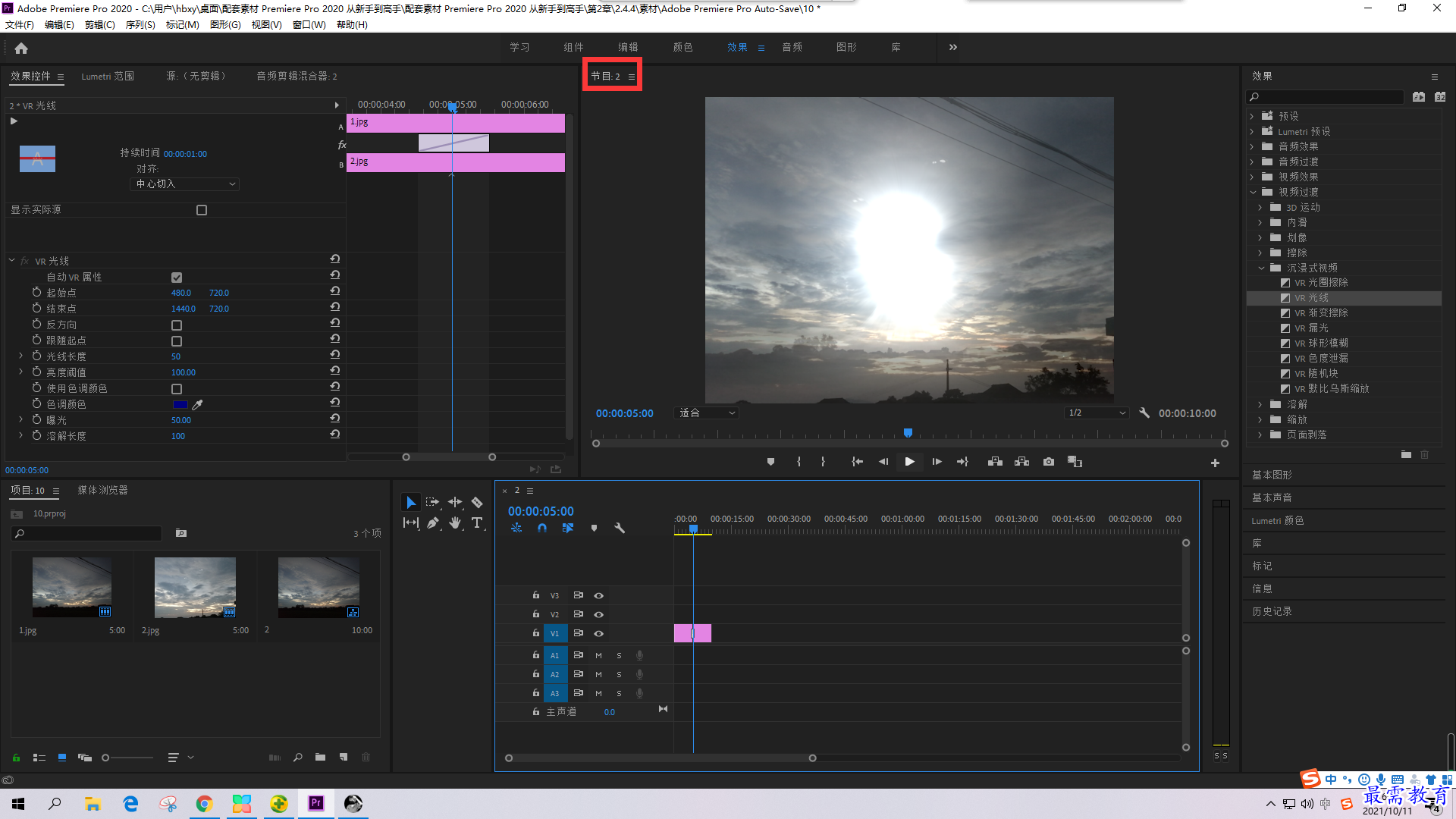Switch to 颜色 workspace tab

coord(682,47)
